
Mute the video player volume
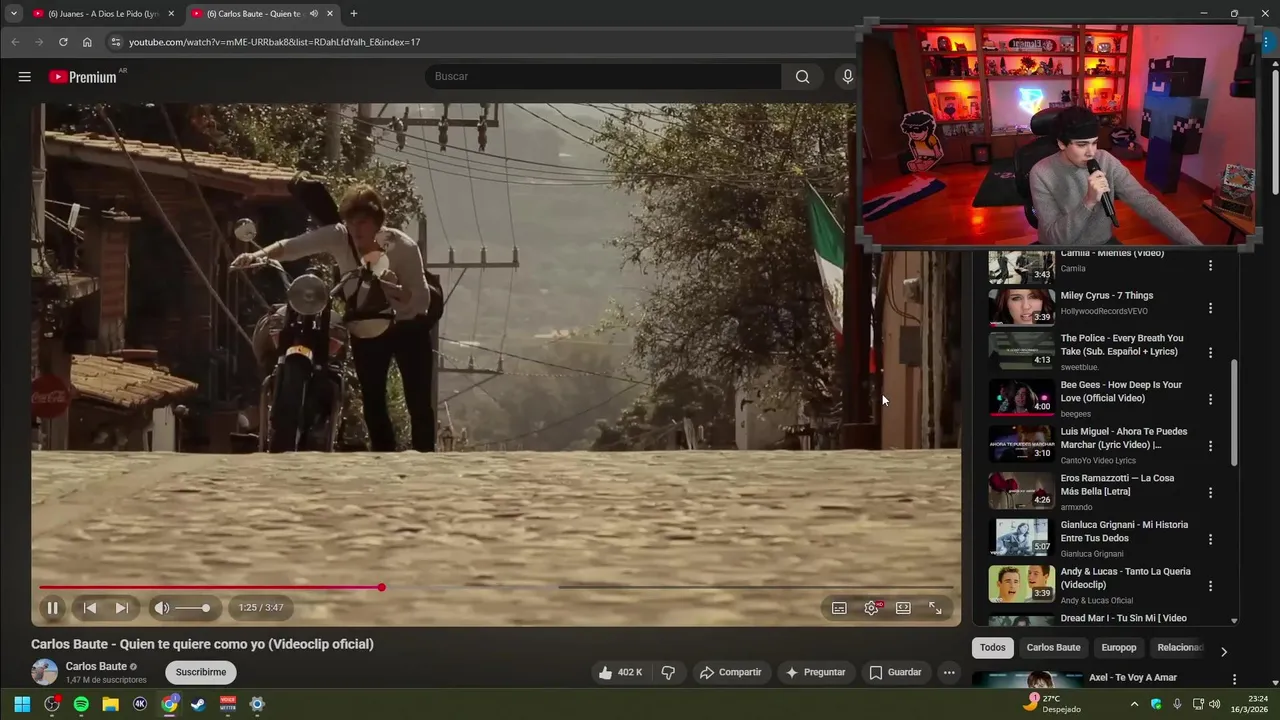[162, 608]
